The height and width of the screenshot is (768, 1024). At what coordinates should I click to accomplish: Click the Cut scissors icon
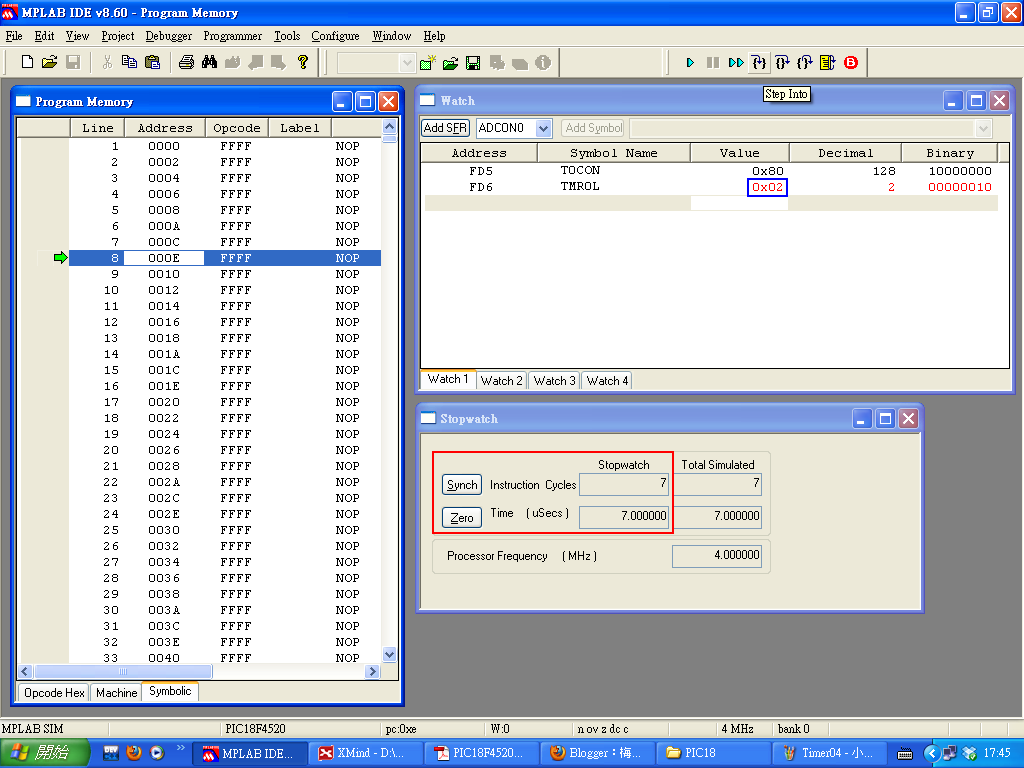tap(107, 62)
